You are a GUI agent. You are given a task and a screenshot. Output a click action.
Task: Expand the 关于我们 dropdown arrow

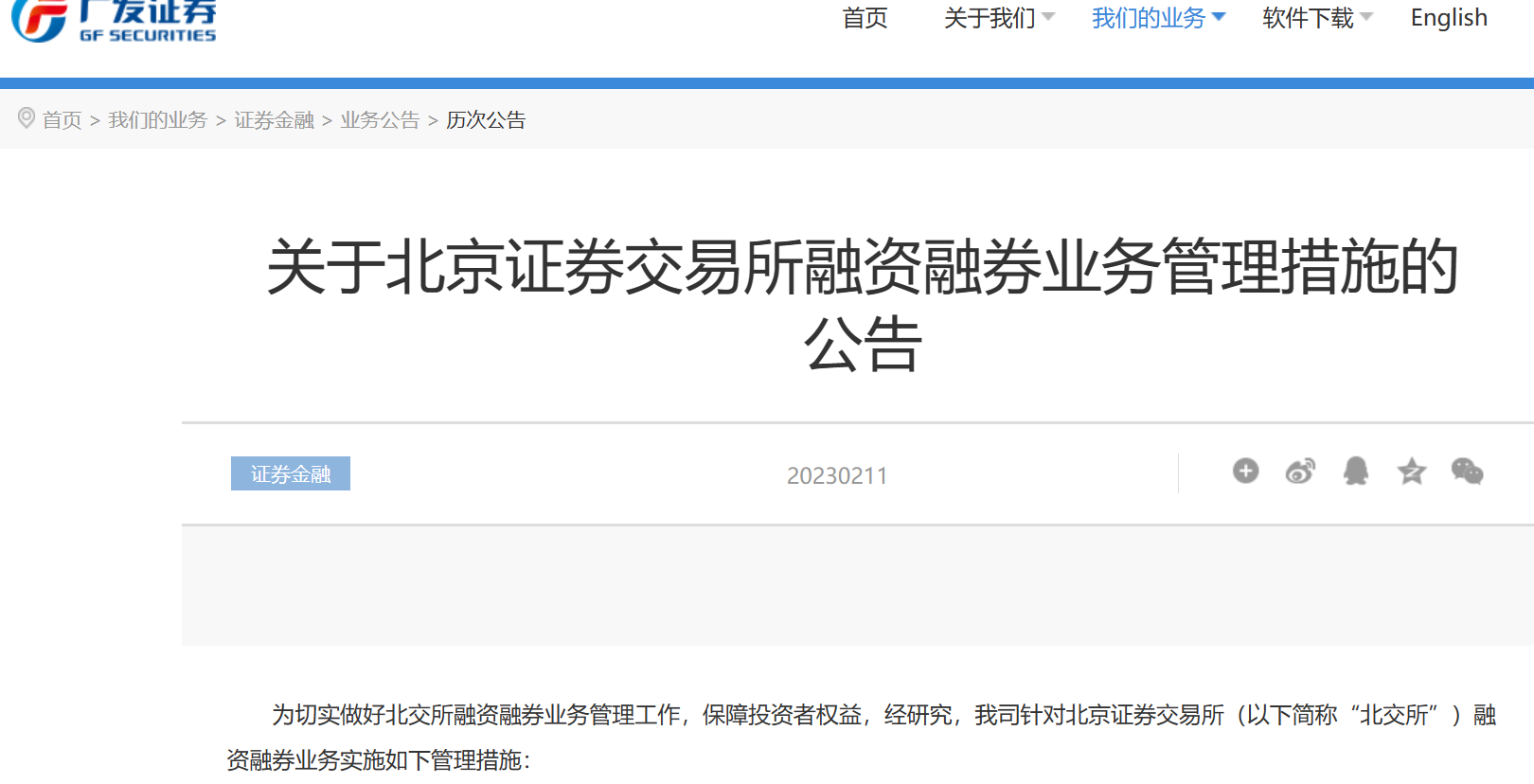(1048, 17)
